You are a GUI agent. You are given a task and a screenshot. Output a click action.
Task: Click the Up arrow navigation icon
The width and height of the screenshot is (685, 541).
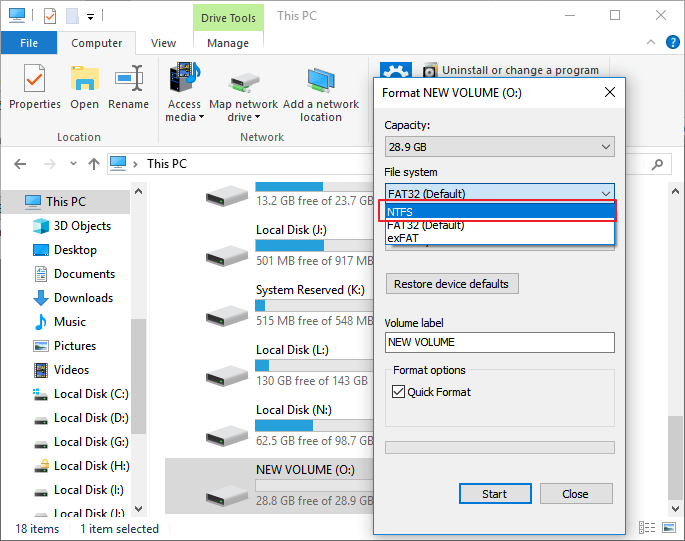[x=94, y=164]
